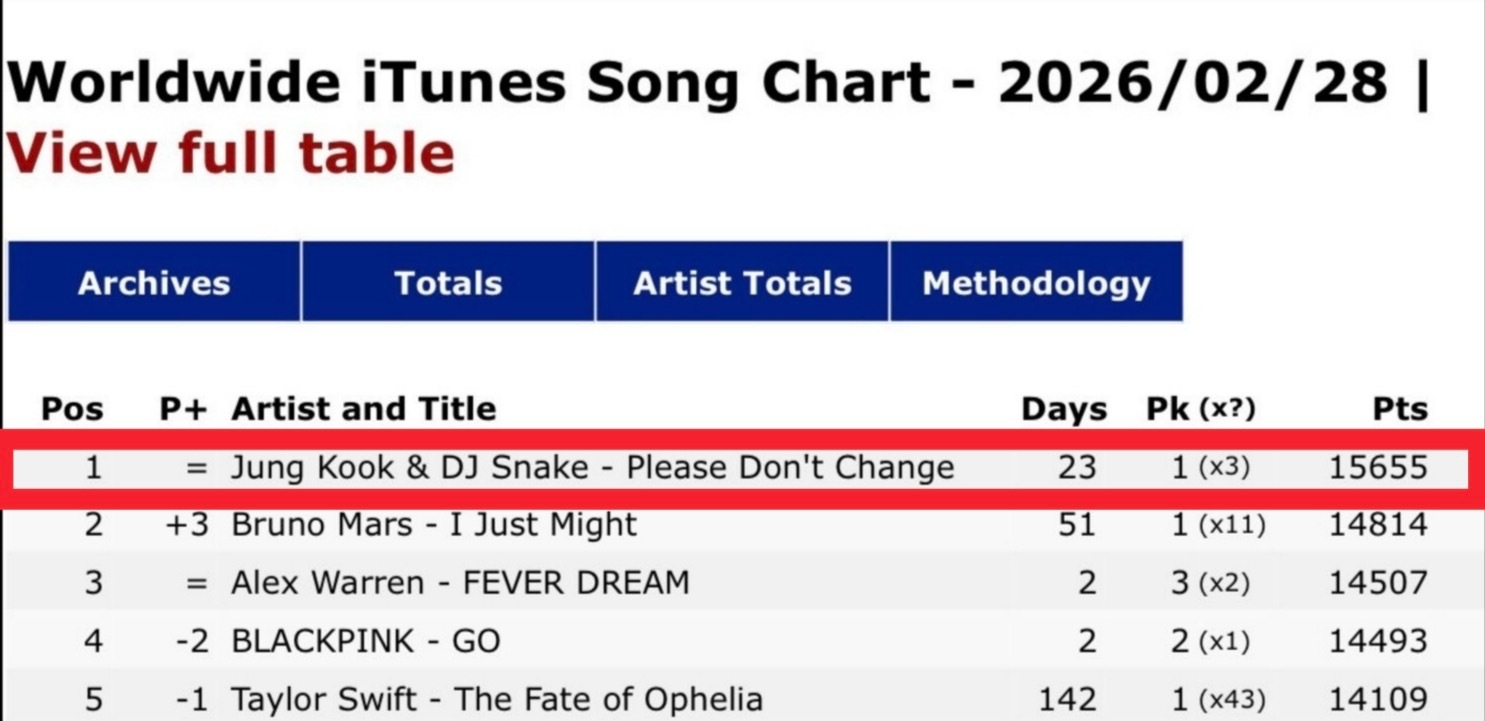
Task: Click the Pts column header
Action: click(1399, 409)
